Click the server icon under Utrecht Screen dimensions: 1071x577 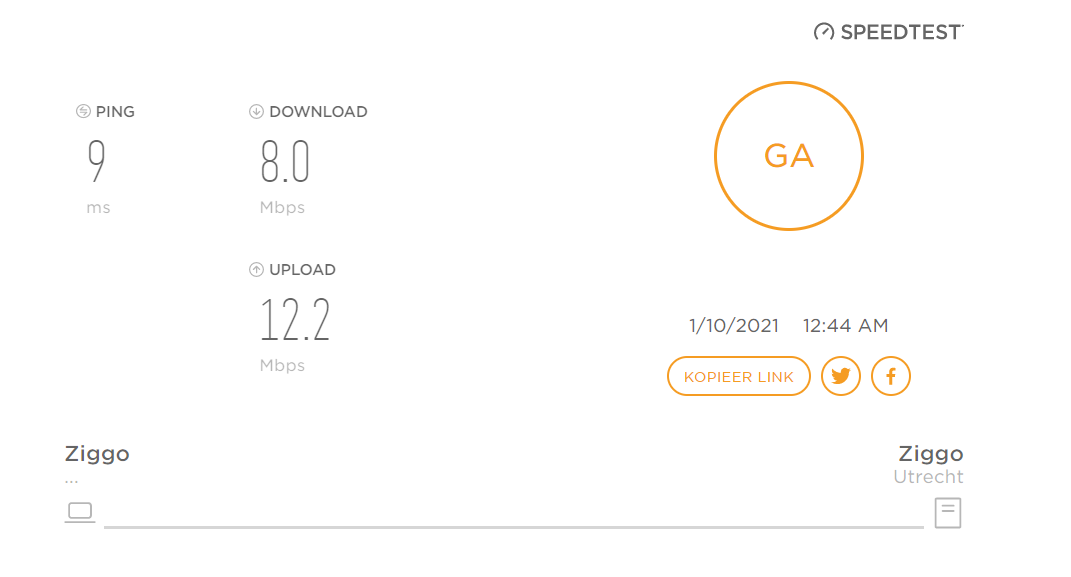click(x=948, y=513)
